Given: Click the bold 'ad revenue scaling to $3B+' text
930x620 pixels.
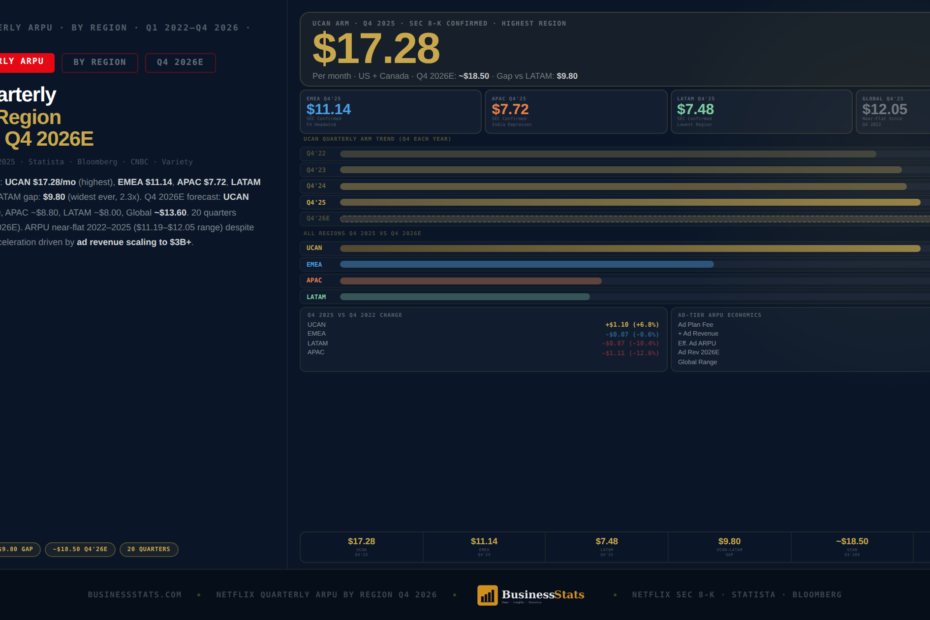Looking at the screenshot, I should click(133, 242).
